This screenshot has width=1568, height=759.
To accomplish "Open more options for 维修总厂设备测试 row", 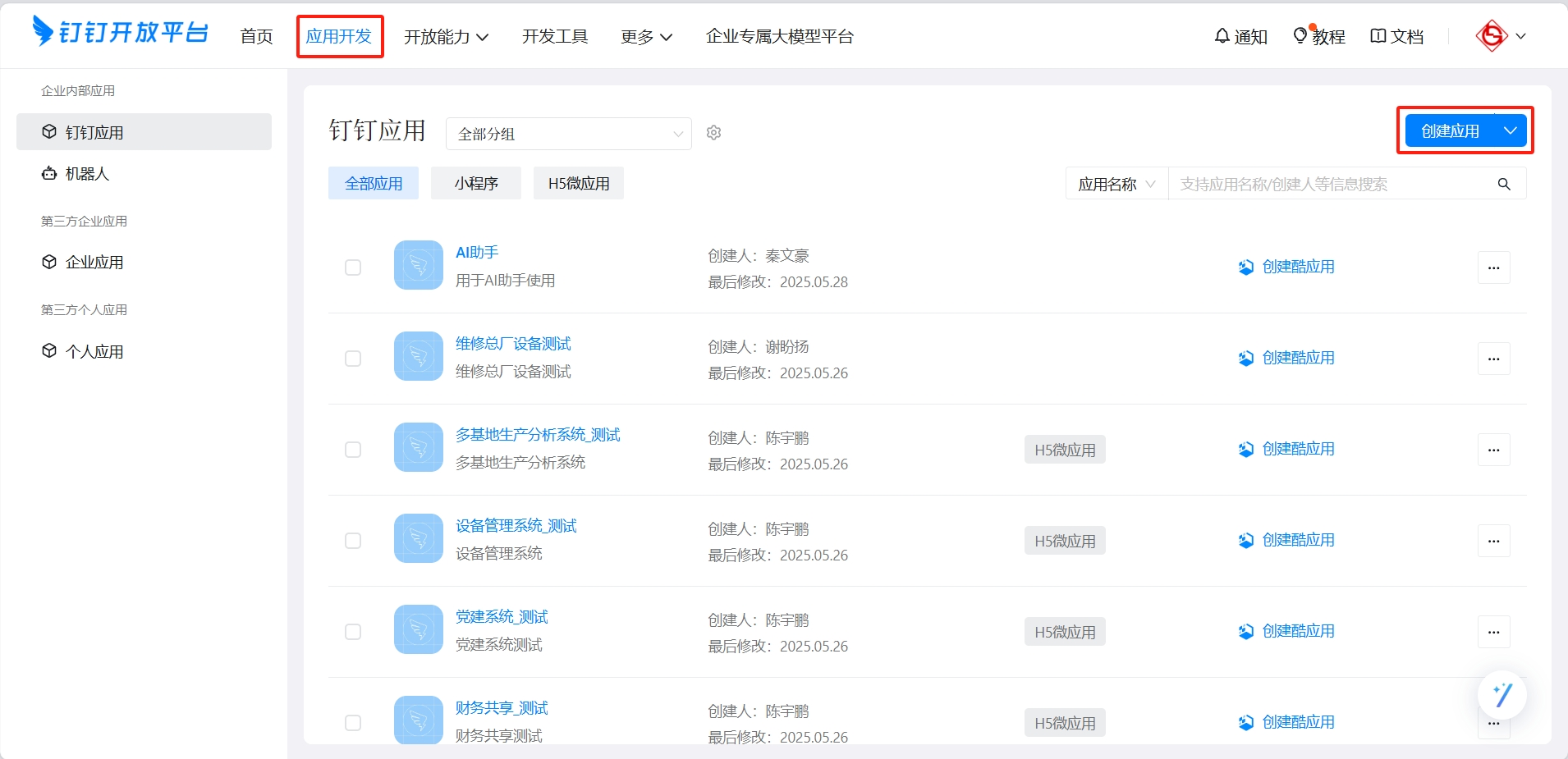I will pos(1494,359).
